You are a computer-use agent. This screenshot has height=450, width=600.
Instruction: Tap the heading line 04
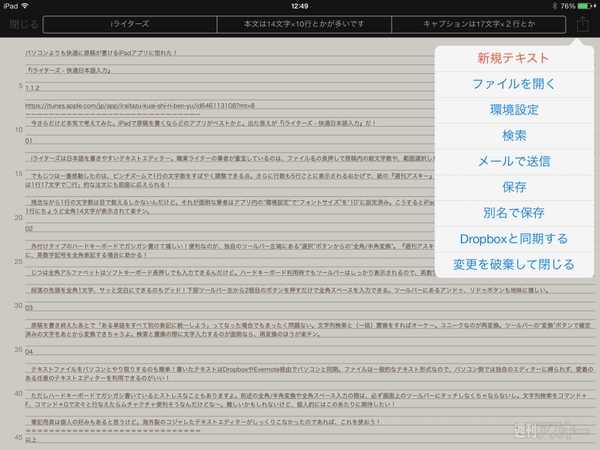[29, 352]
